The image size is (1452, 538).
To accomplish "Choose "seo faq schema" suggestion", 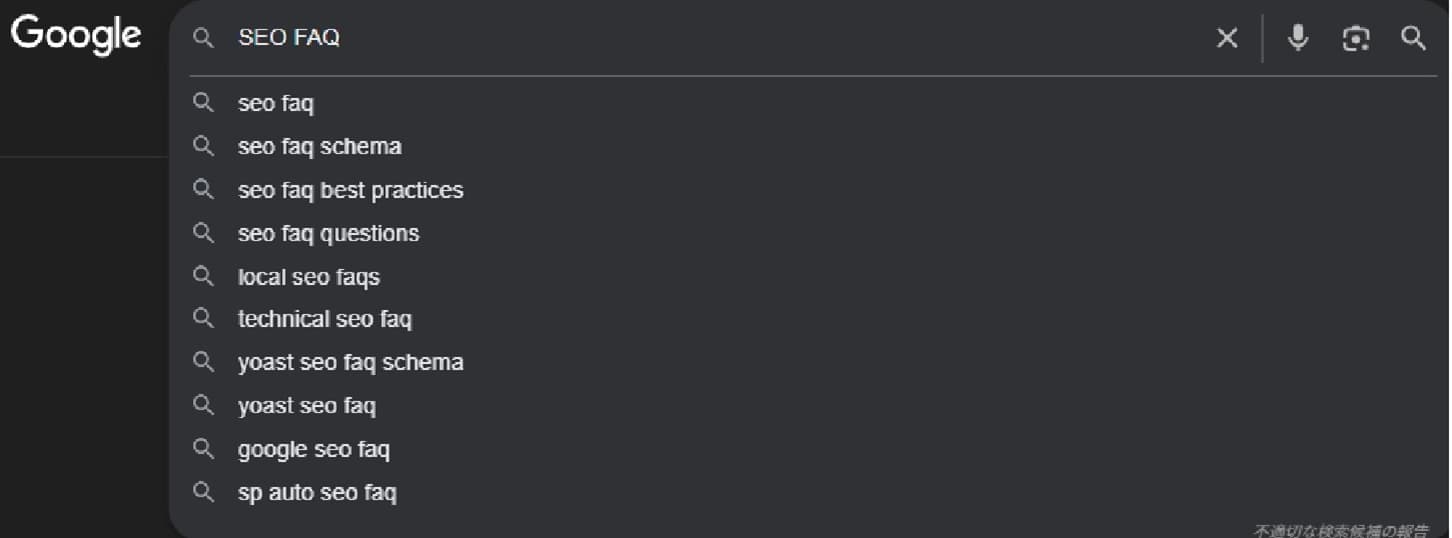I will 319,146.
